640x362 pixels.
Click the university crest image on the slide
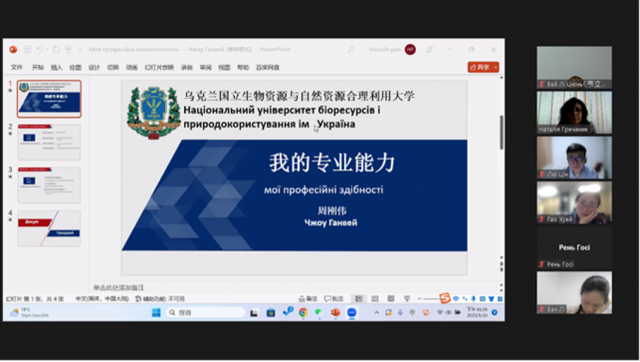click(153, 113)
